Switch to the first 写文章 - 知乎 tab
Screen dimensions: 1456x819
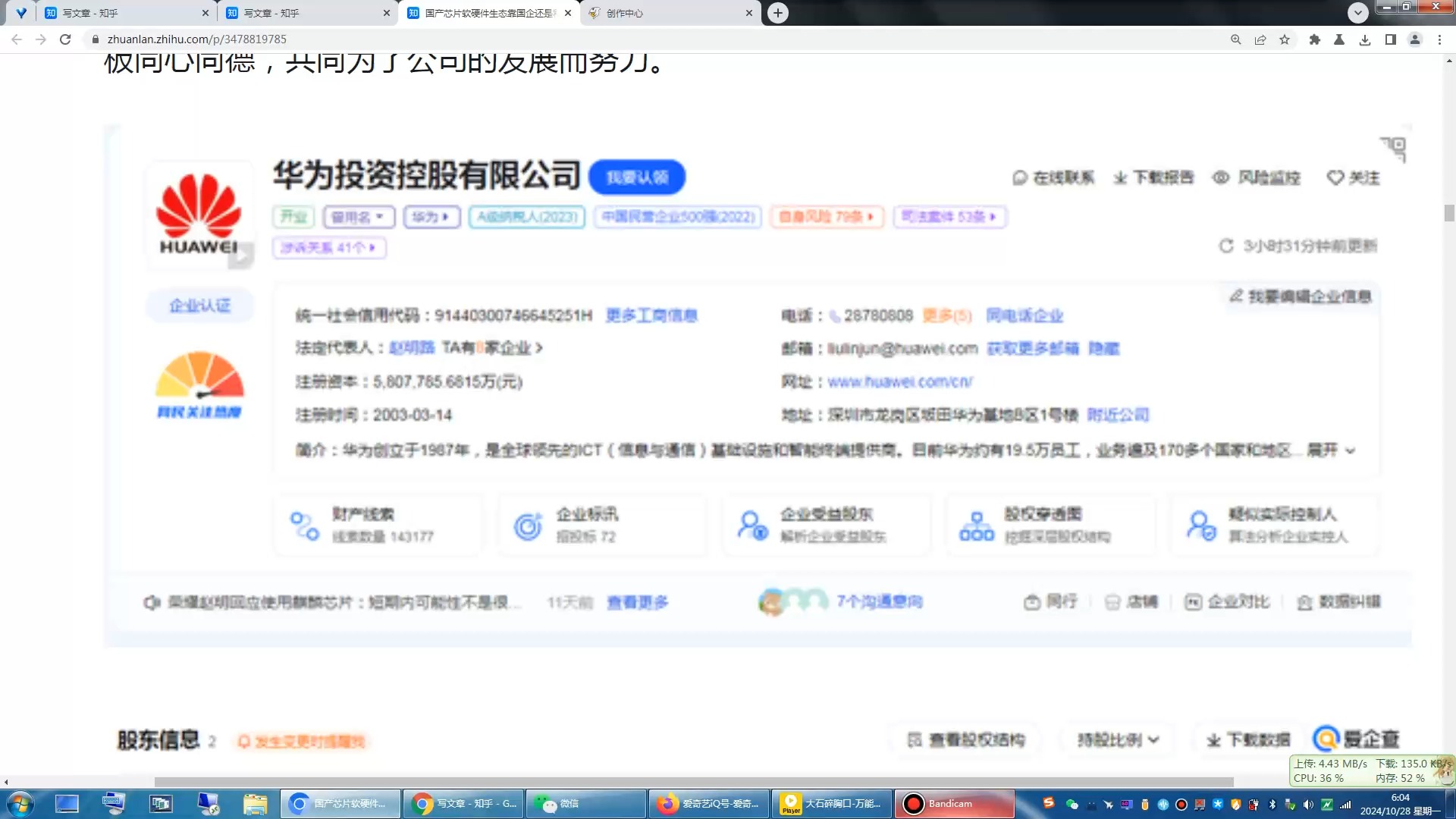point(126,13)
